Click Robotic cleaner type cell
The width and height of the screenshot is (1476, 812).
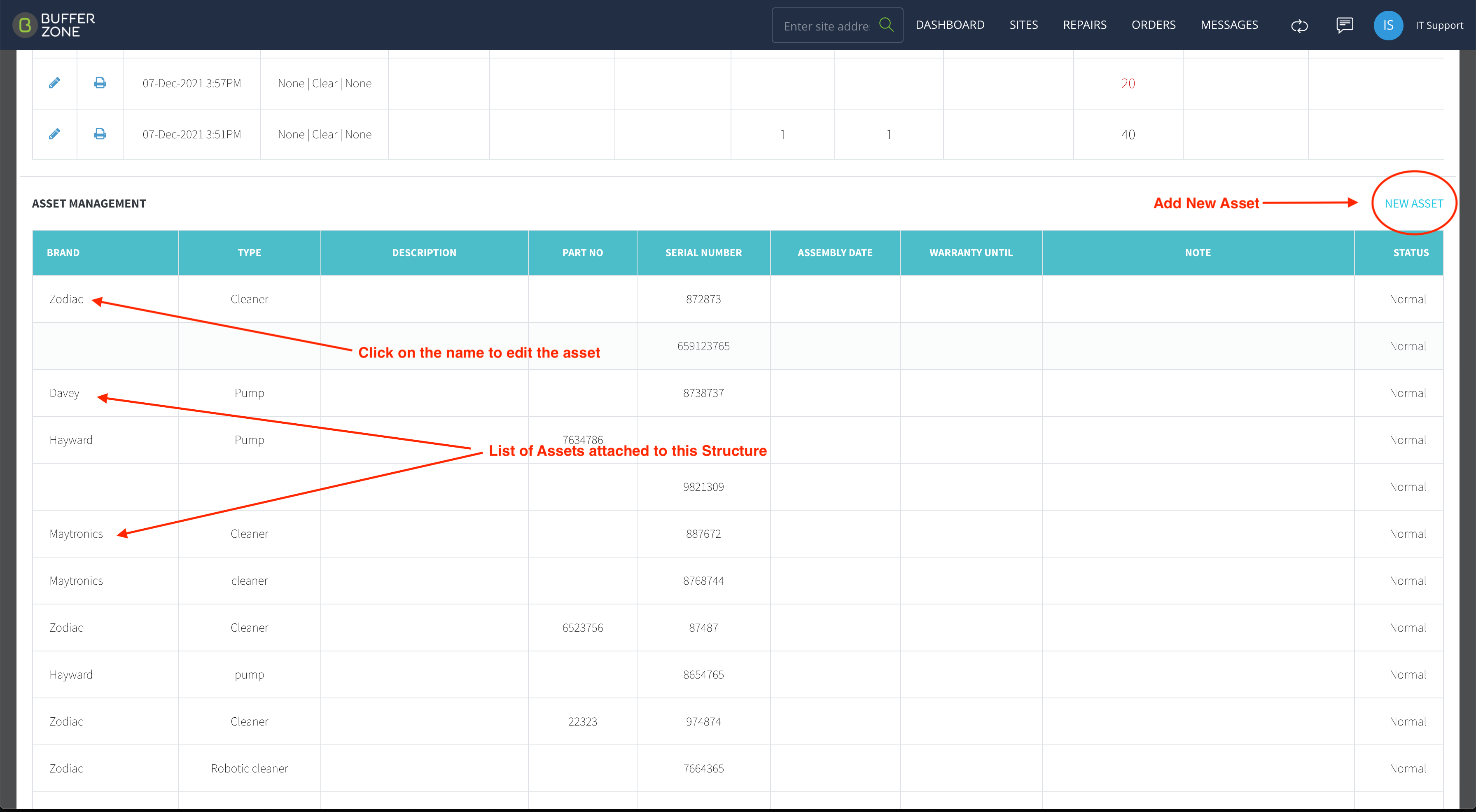click(x=249, y=769)
